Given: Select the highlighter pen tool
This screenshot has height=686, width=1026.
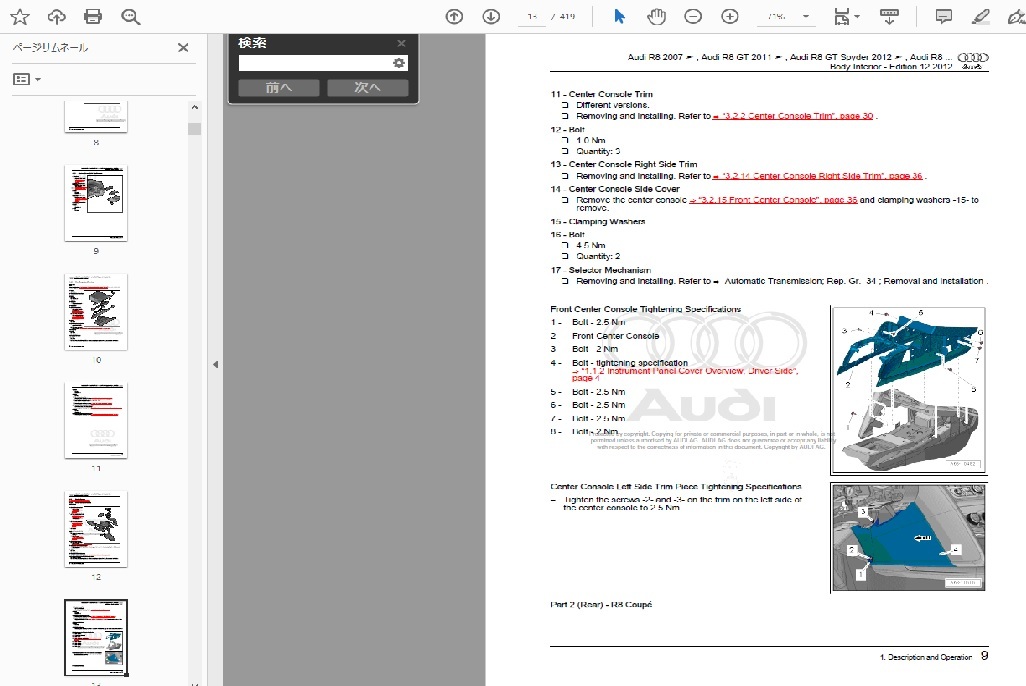Looking at the screenshot, I should (x=980, y=16).
